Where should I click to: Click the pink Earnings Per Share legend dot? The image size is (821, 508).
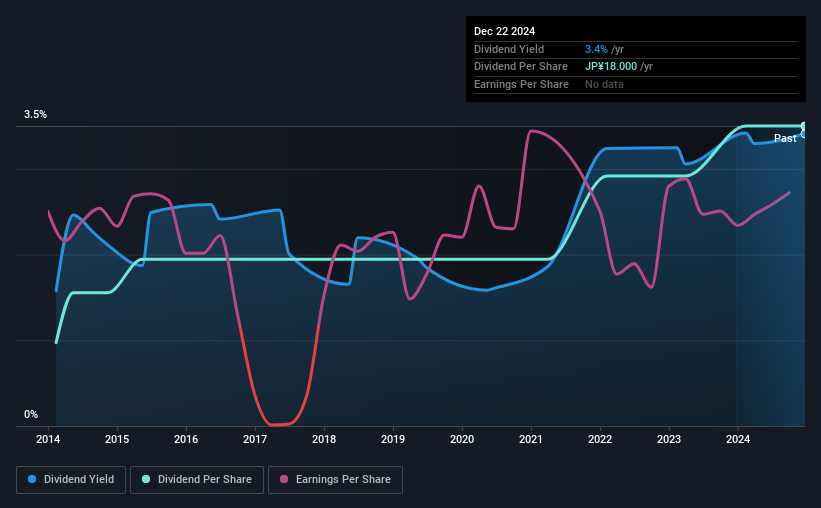pos(284,479)
